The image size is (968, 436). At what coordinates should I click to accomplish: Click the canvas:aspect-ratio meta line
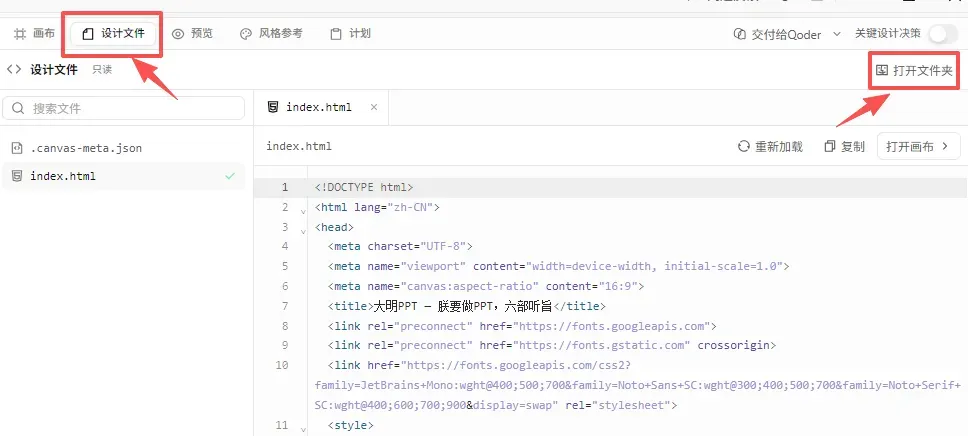coord(486,286)
